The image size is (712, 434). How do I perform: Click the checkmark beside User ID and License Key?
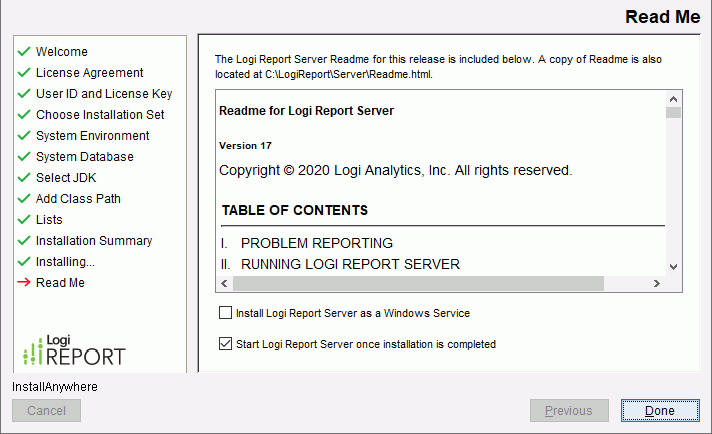(24, 94)
